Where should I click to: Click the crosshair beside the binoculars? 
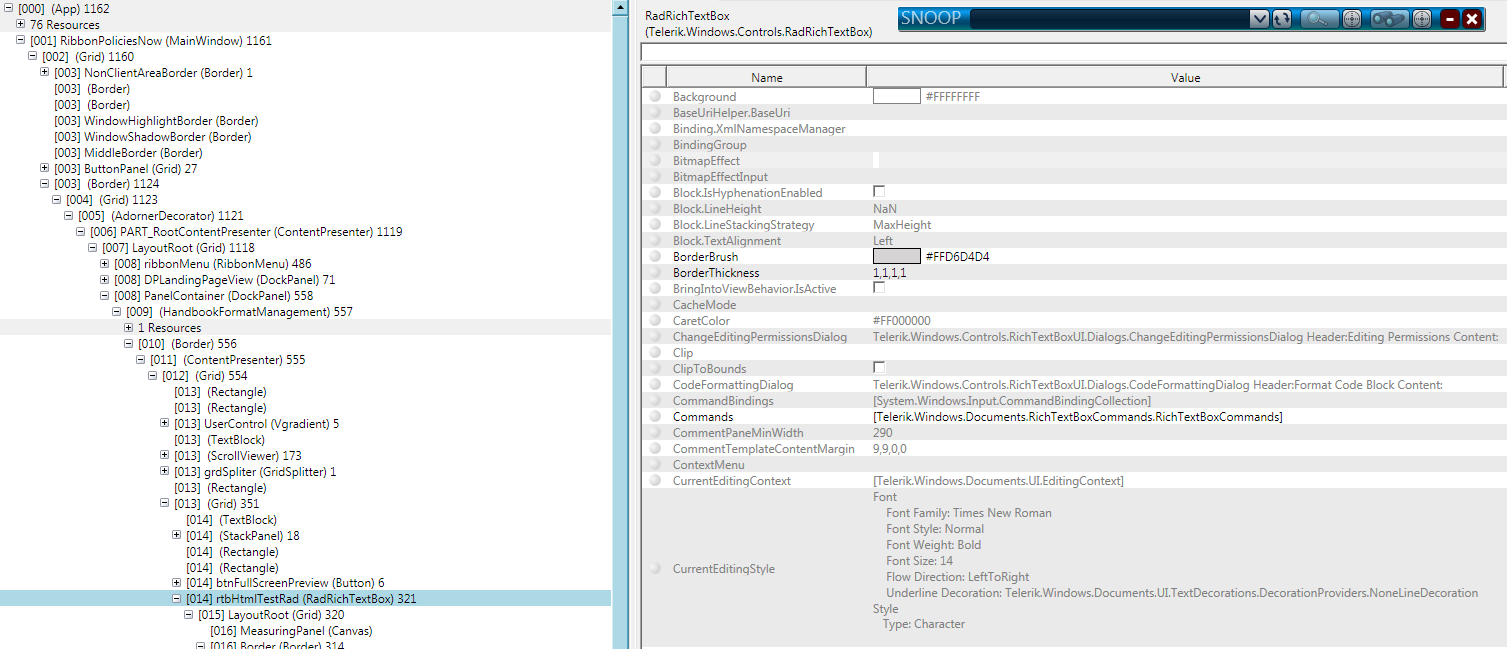pyautogui.click(x=1421, y=19)
